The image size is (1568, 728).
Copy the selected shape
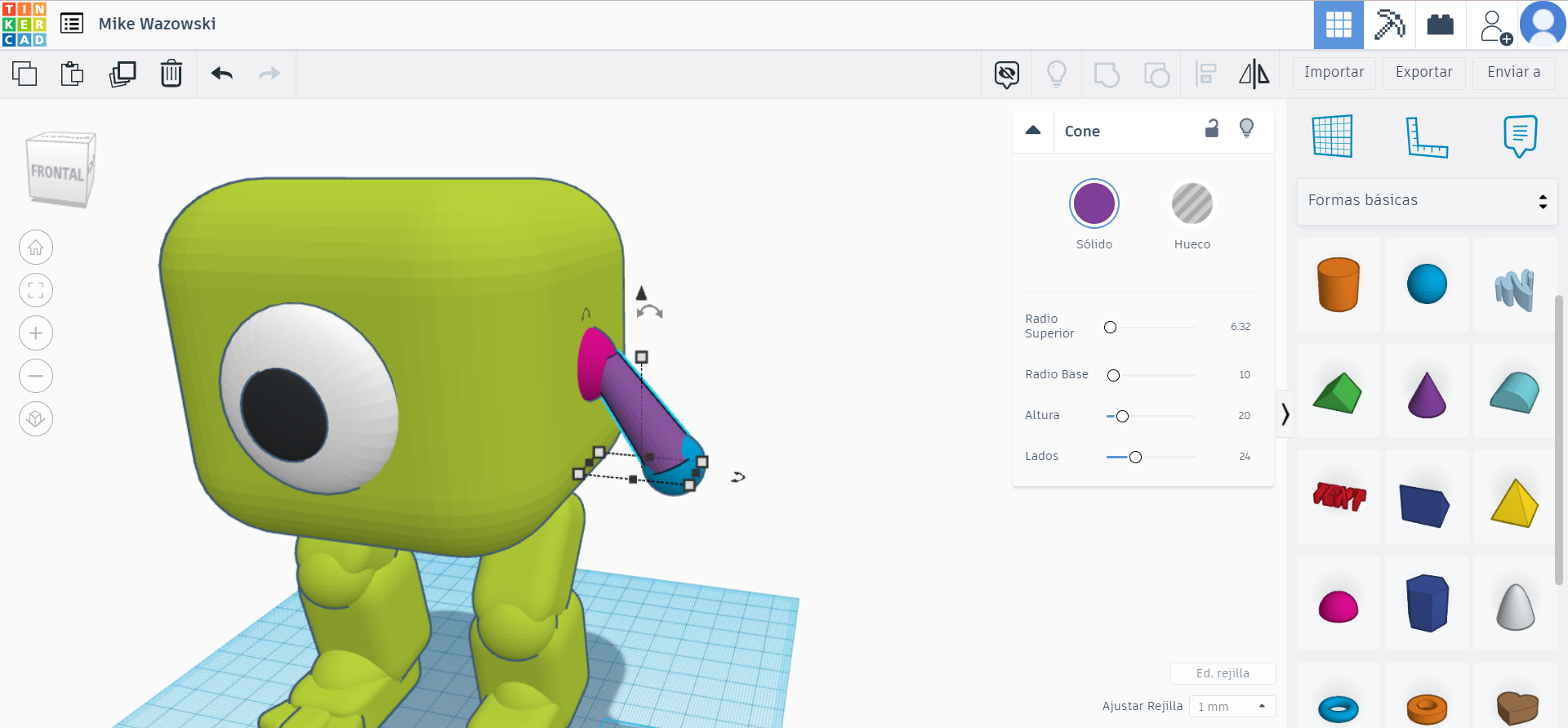24,74
